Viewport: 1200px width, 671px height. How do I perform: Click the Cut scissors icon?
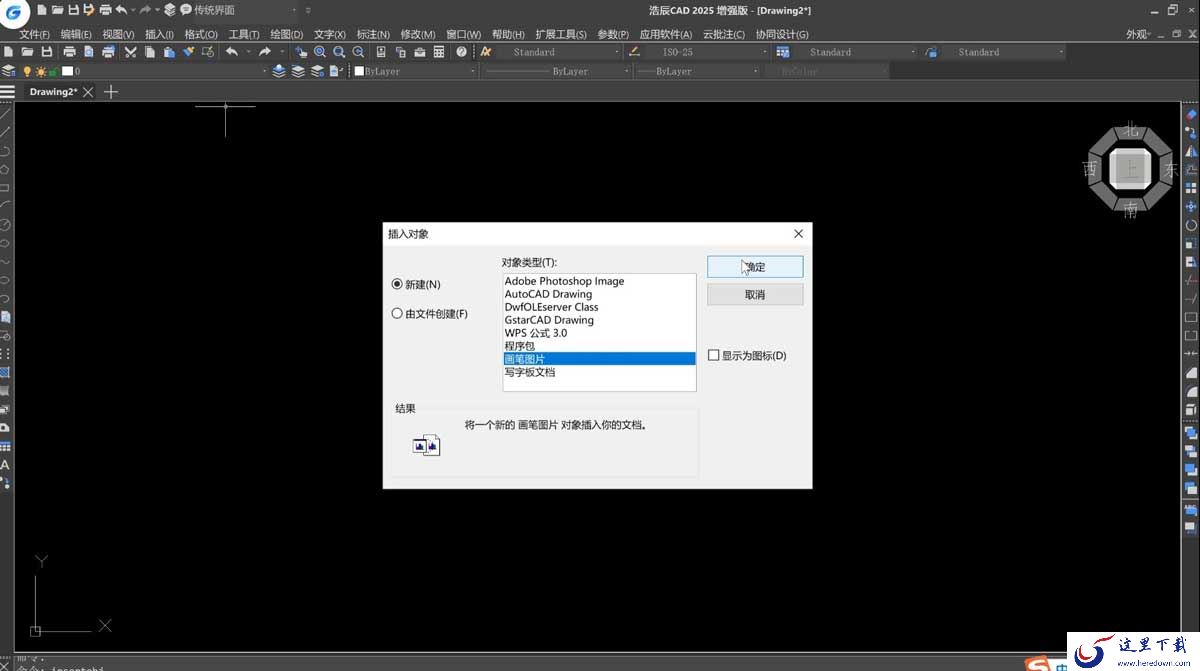click(x=130, y=52)
